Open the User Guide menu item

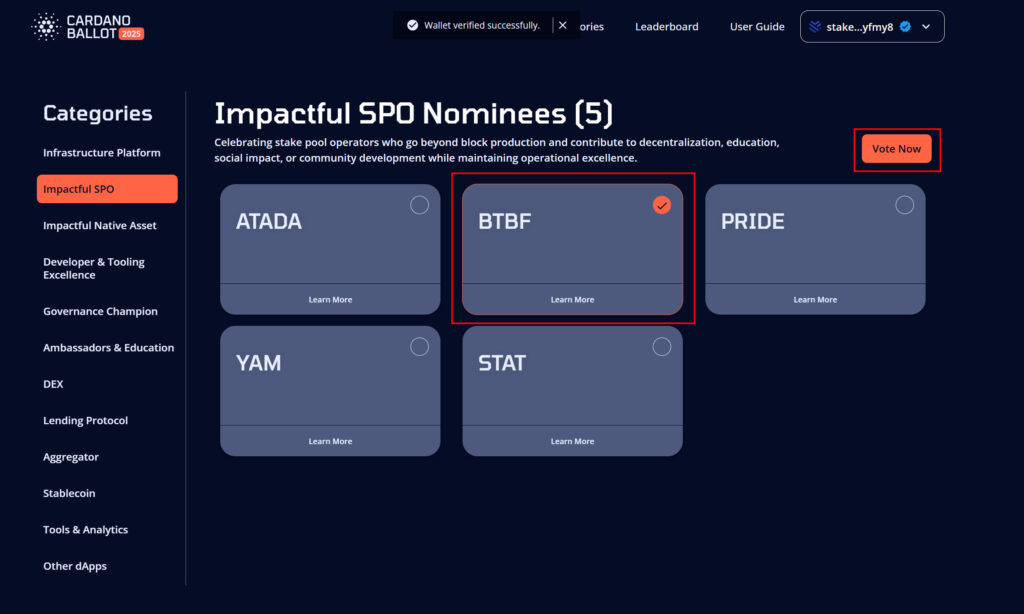[757, 27]
